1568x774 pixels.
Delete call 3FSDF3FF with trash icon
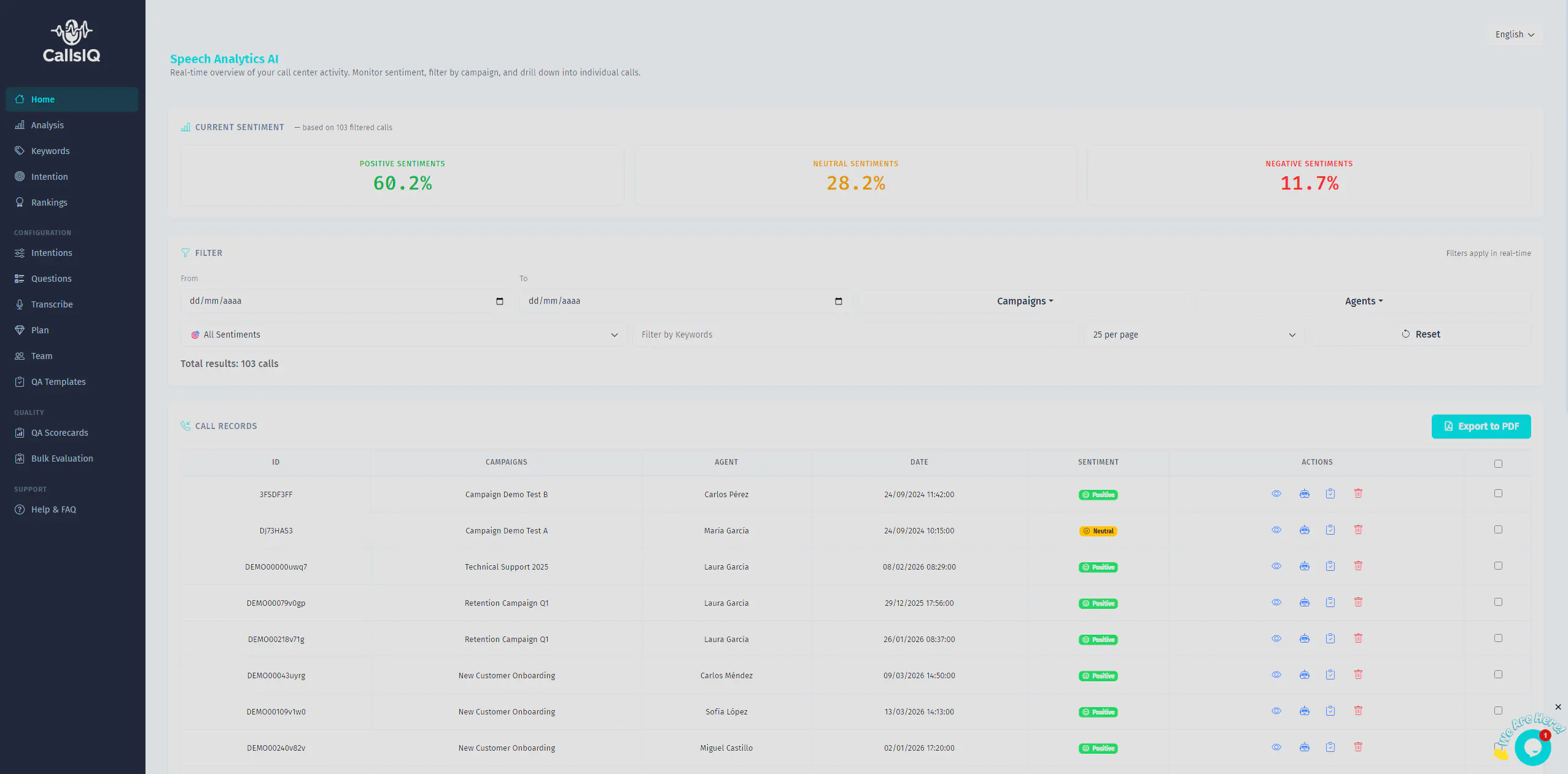(1358, 493)
